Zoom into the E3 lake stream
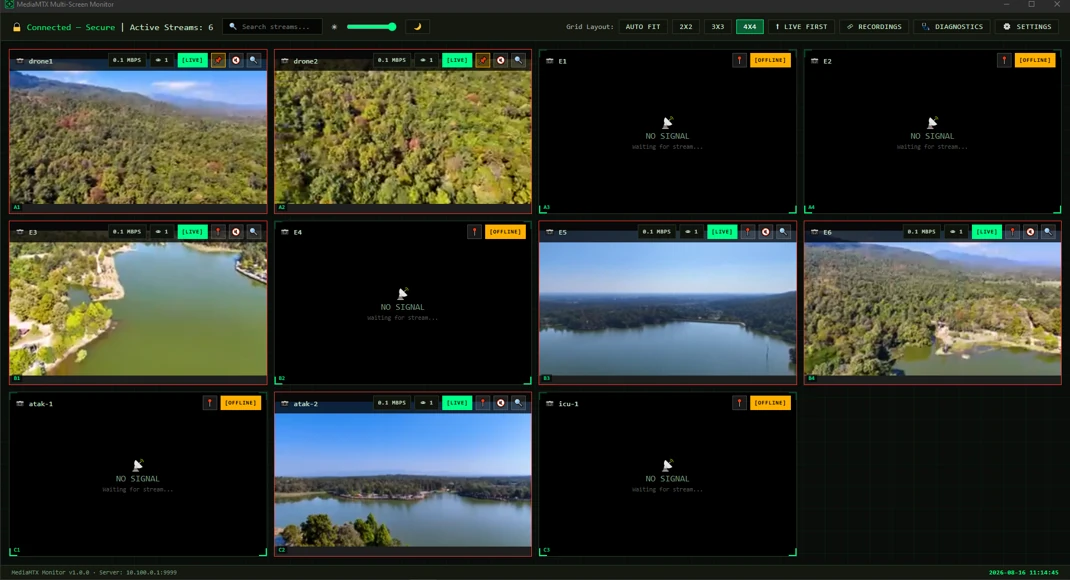Screen dimensions: 1070x580 [254, 232]
